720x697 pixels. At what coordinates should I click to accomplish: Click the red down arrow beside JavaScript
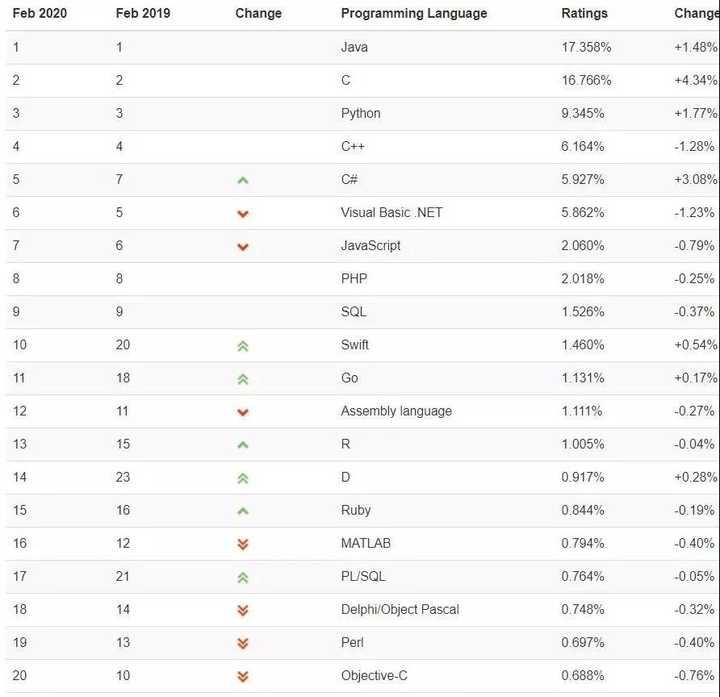(242, 247)
